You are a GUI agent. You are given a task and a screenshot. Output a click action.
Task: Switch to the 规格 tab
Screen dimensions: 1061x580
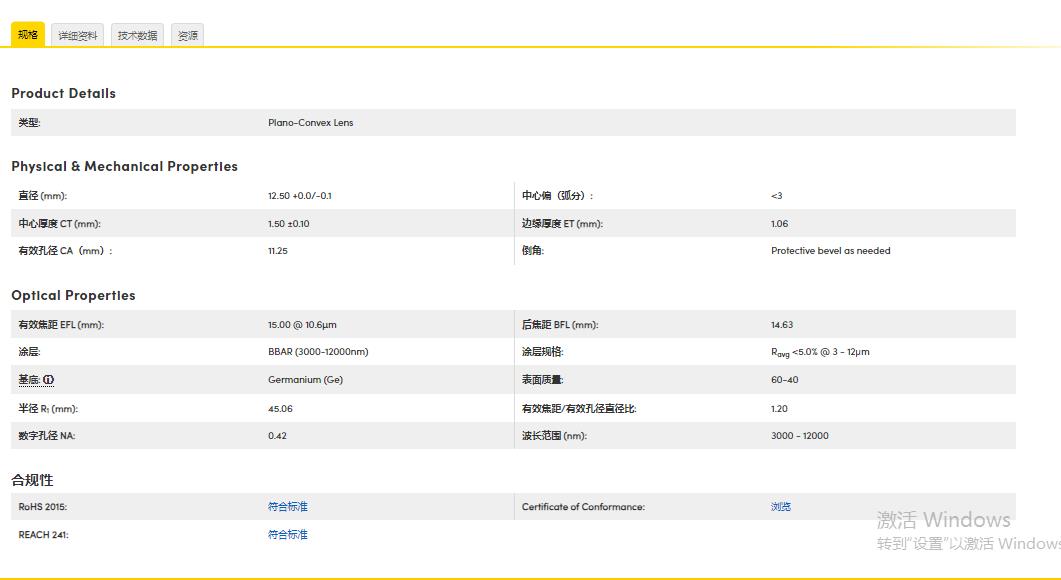[28, 33]
